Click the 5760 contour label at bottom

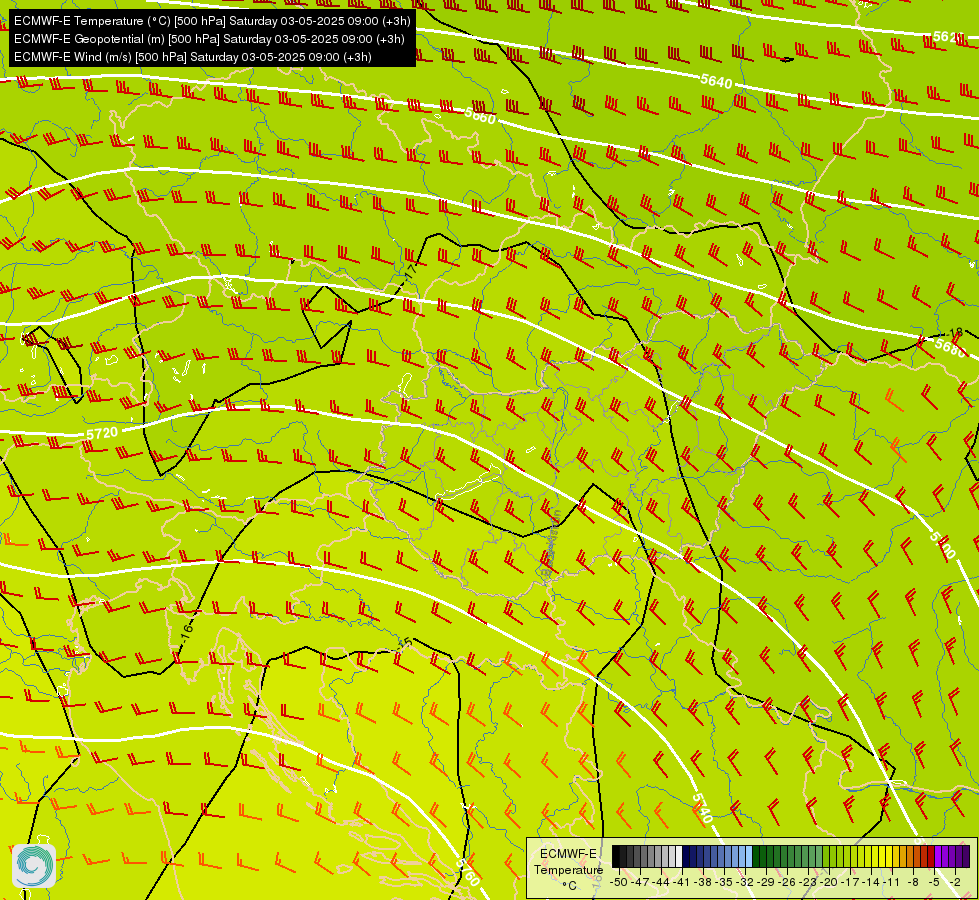(x=467, y=871)
